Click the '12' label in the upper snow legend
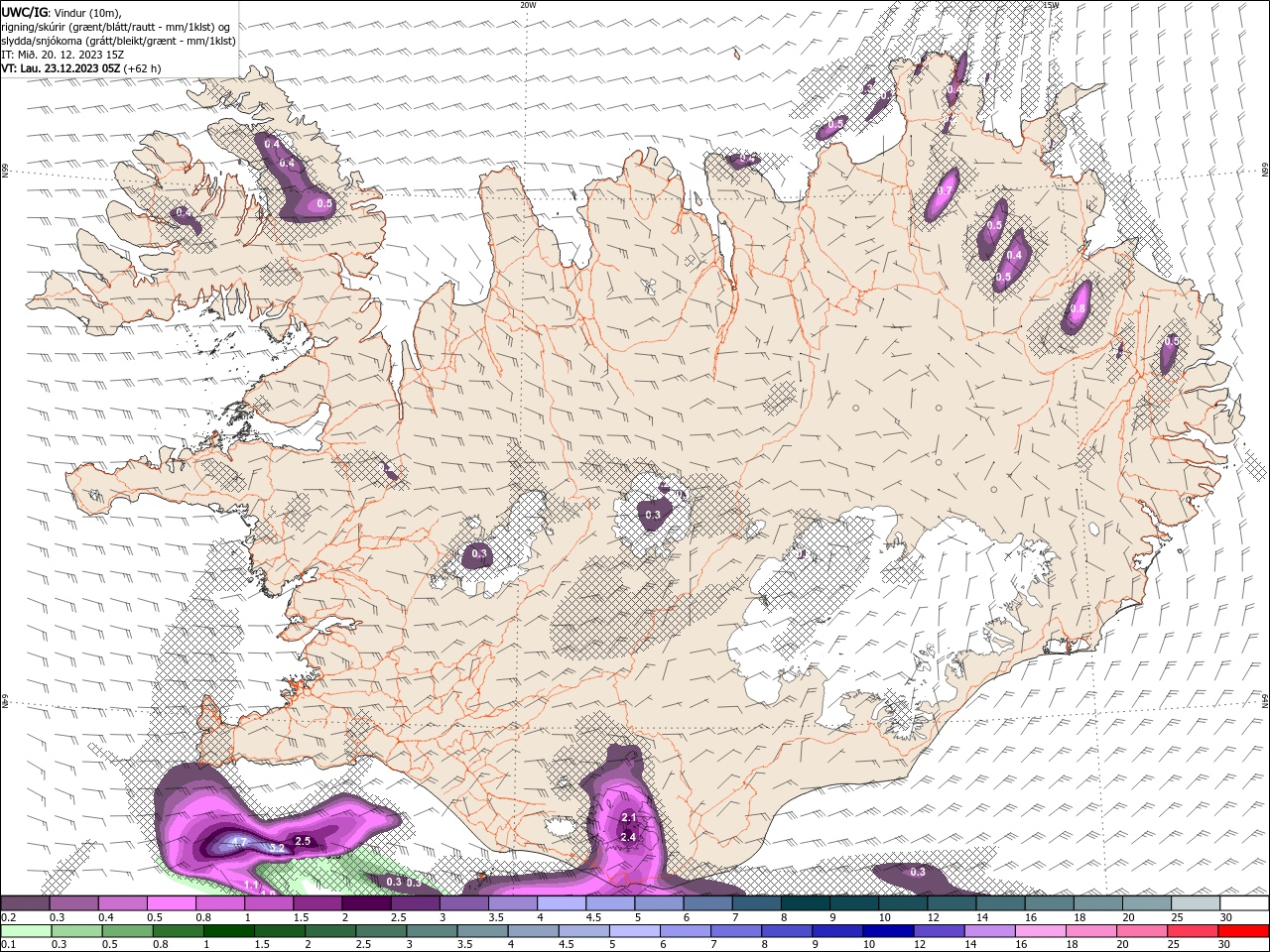Screen dimensions: 1270x952 (x=934, y=917)
